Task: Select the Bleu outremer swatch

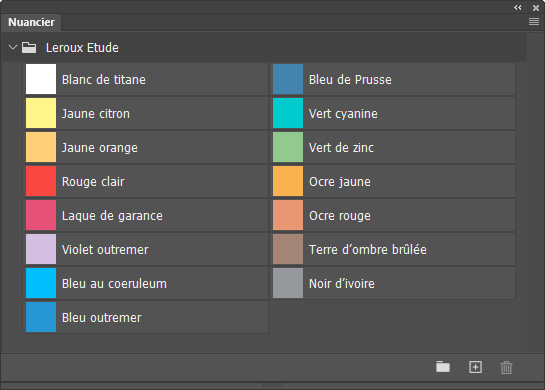Action: click(x=41, y=317)
